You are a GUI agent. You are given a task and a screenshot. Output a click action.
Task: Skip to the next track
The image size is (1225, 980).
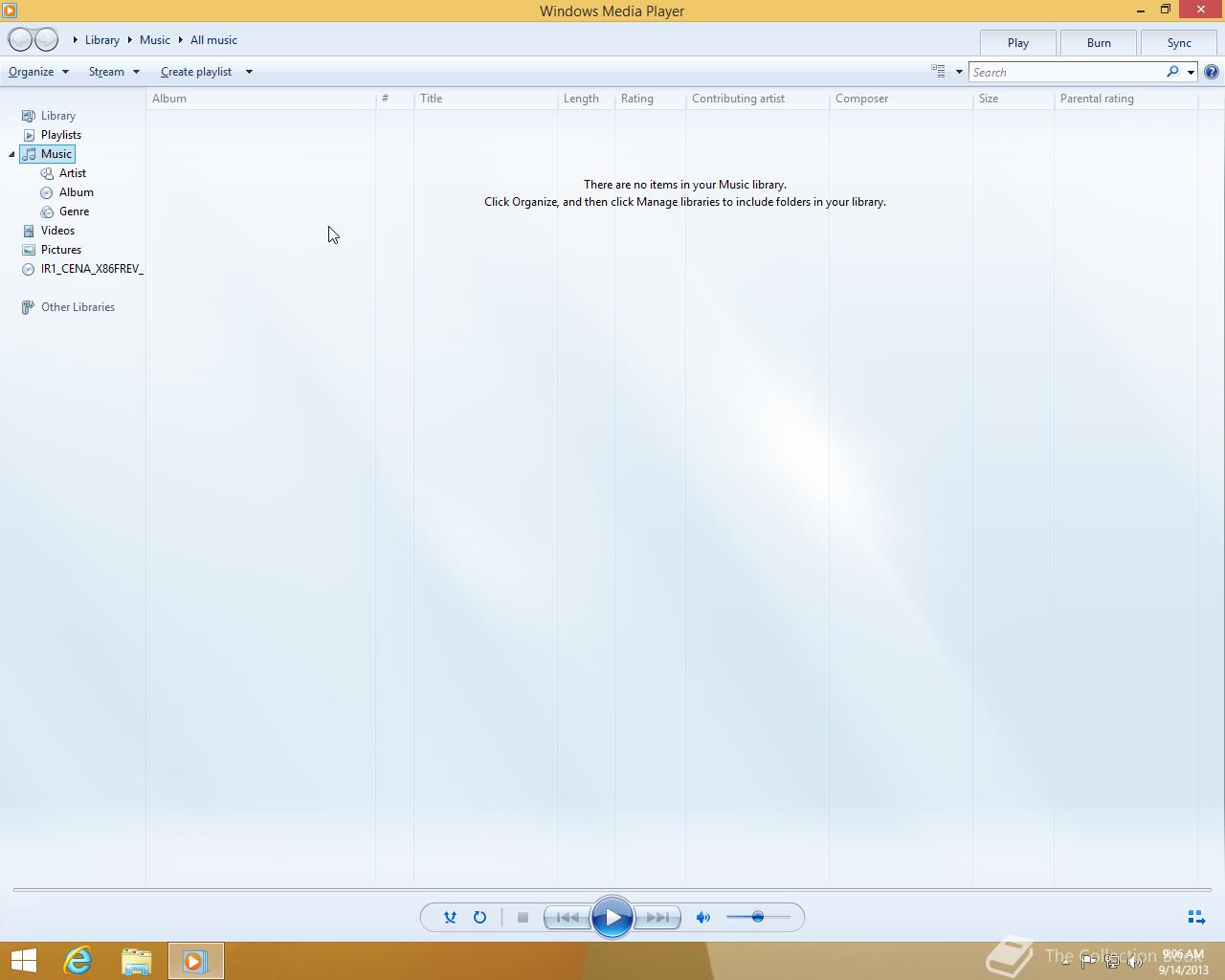pos(657,917)
